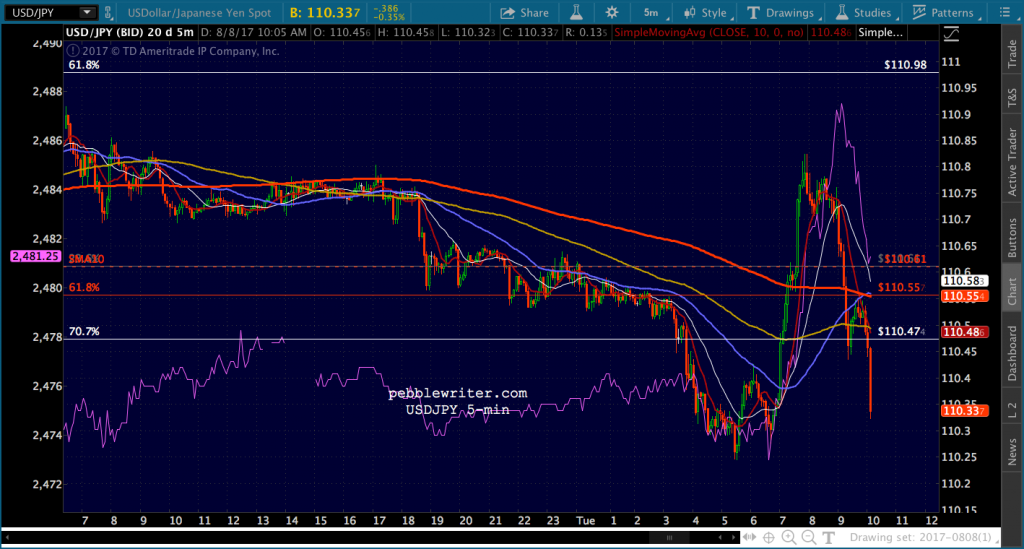Open the Active Trader sidebar tab
This screenshot has width=1024, height=549.
[x=1012, y=161]
